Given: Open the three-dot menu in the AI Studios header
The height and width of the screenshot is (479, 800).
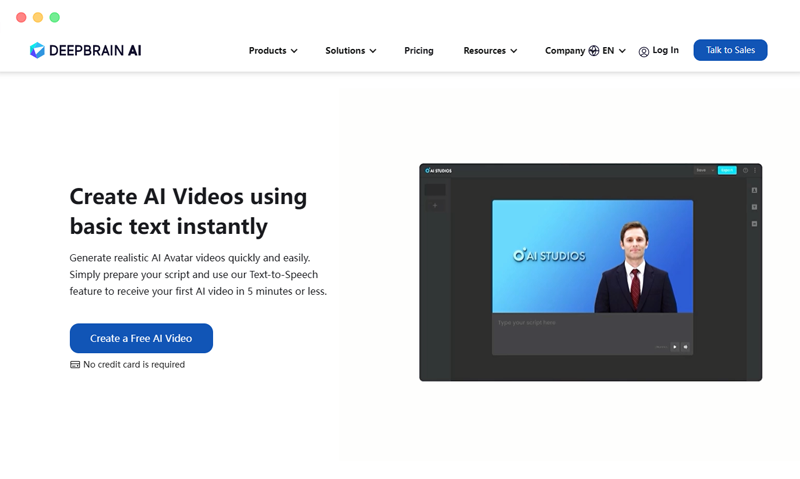Looking at the screenshot, I should (x=755, y=170).
